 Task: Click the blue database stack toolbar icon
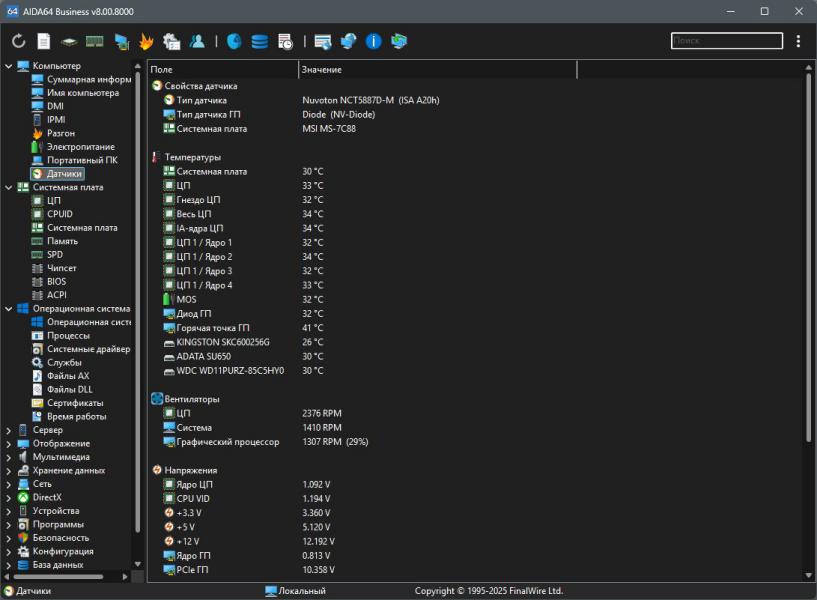[259, 41]
